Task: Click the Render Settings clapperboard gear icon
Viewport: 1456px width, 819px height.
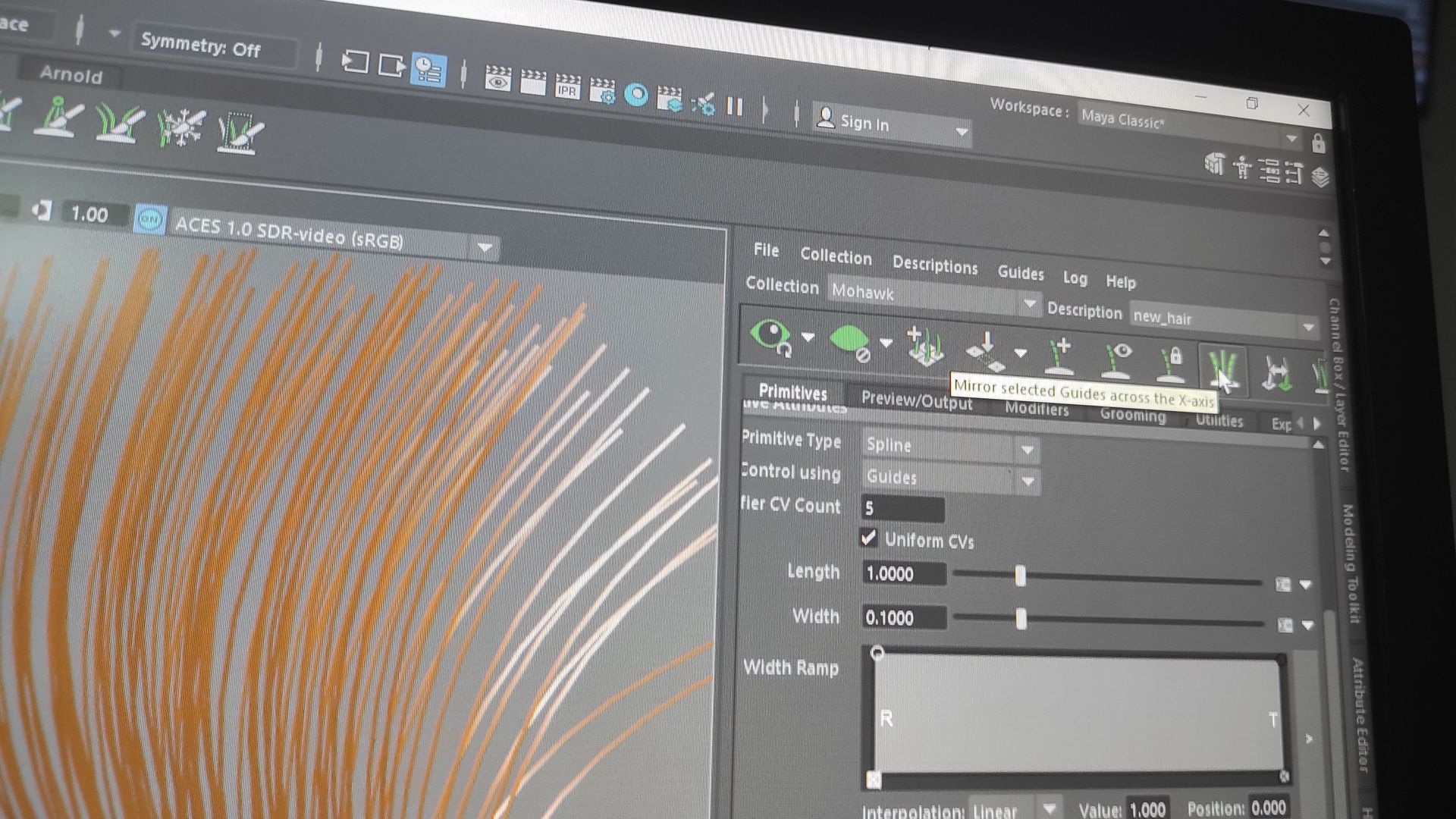Action: 602,91
